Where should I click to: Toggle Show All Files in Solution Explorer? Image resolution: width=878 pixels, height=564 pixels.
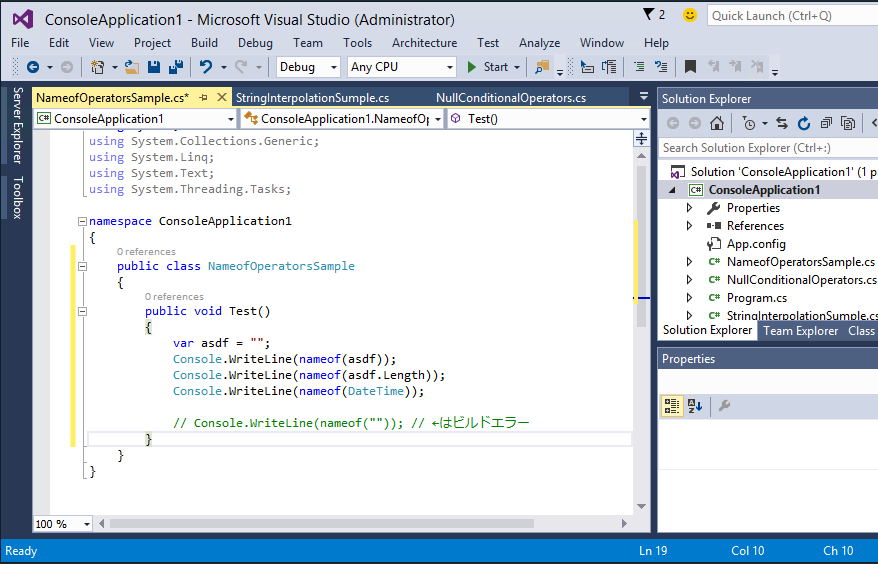click(848, 123)
